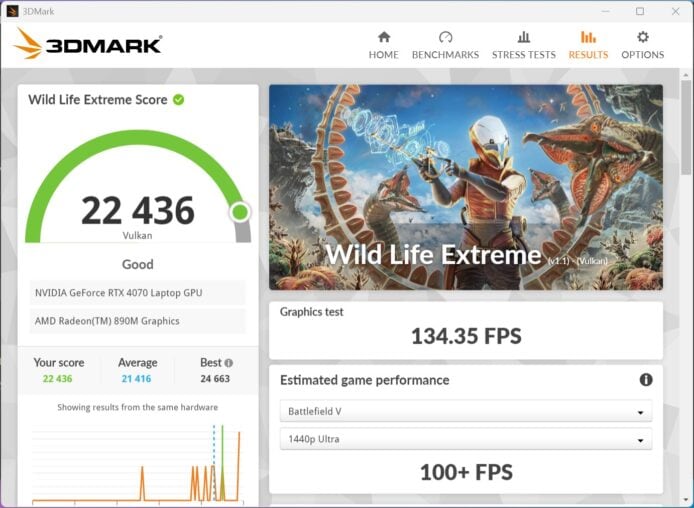Select the Results chart icon
Screen dimensions: 694x508
pos(588,37)
